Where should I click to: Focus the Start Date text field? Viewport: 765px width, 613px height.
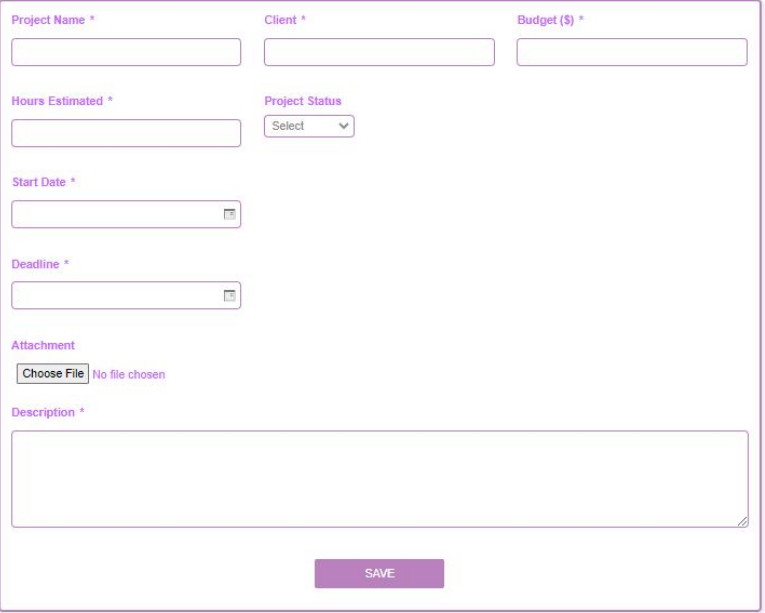115,214
